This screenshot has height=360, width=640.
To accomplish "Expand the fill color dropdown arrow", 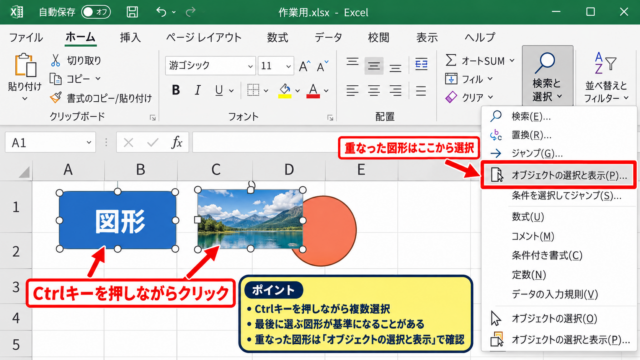I will (298, 91).
